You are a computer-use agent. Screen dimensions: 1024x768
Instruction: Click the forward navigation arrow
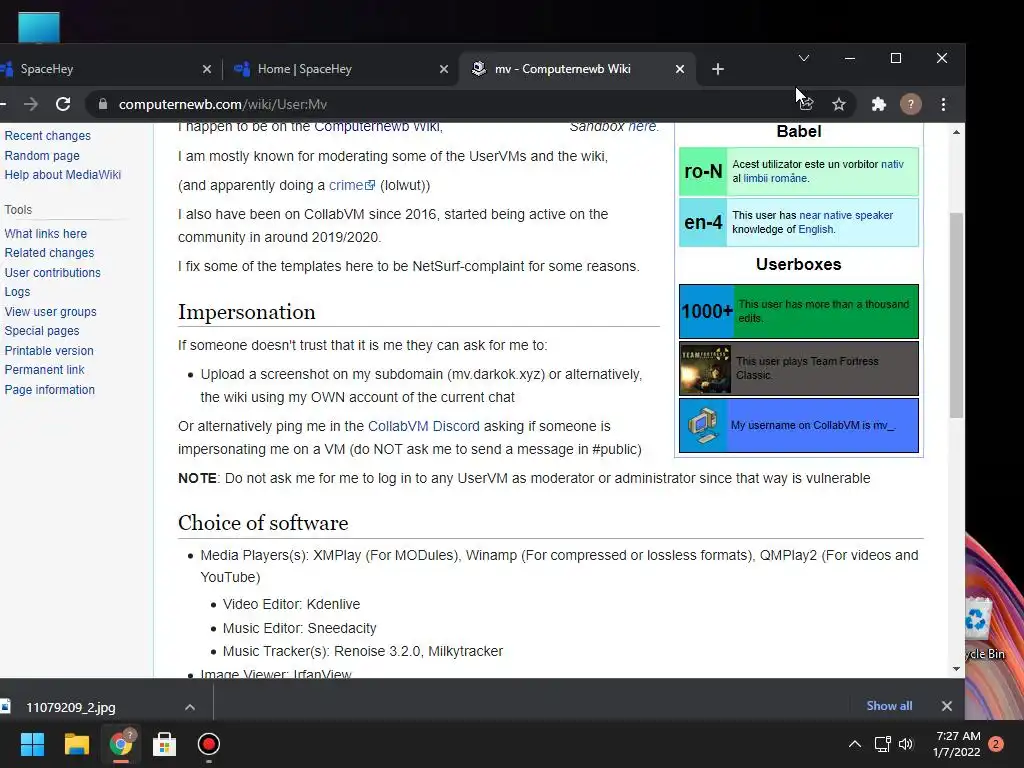click(x=31, y=104)
